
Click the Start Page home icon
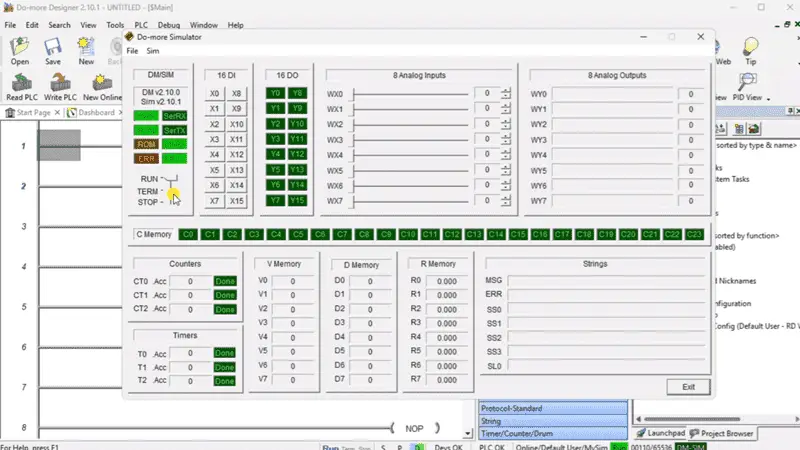[x=10, y=113]
